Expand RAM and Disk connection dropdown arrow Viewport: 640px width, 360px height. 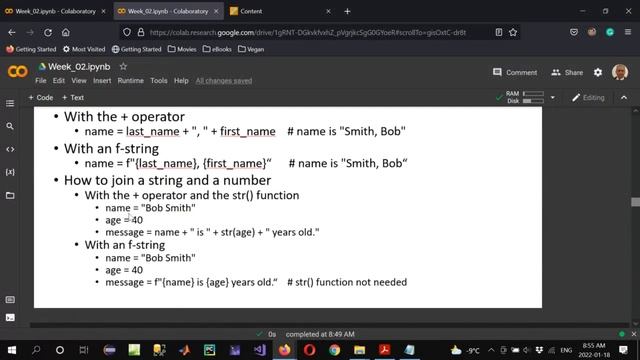point(553,98)
